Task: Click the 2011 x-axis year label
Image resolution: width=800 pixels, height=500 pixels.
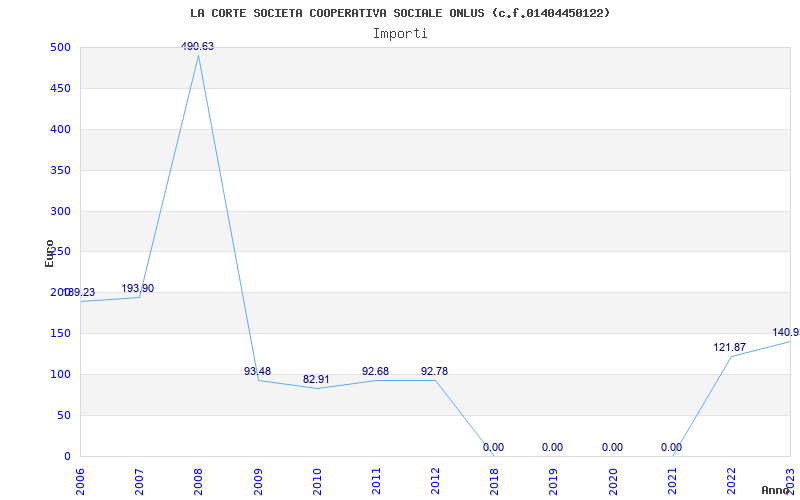Action: point(376,481)
